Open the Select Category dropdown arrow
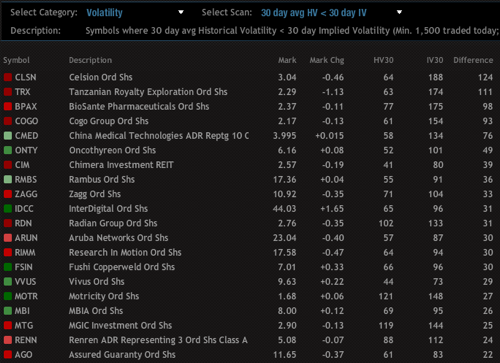500x363 pixels. tap(181, 12)
